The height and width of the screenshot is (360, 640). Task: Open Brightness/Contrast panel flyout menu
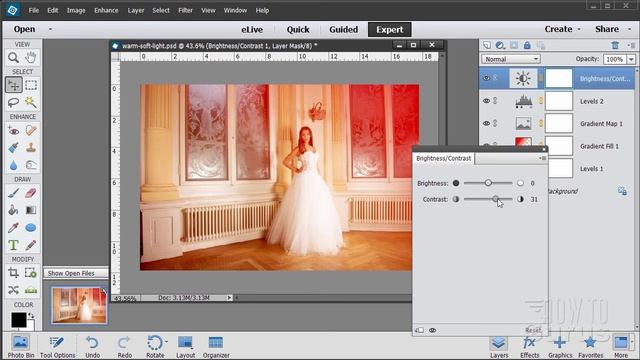tap(542, 158)
